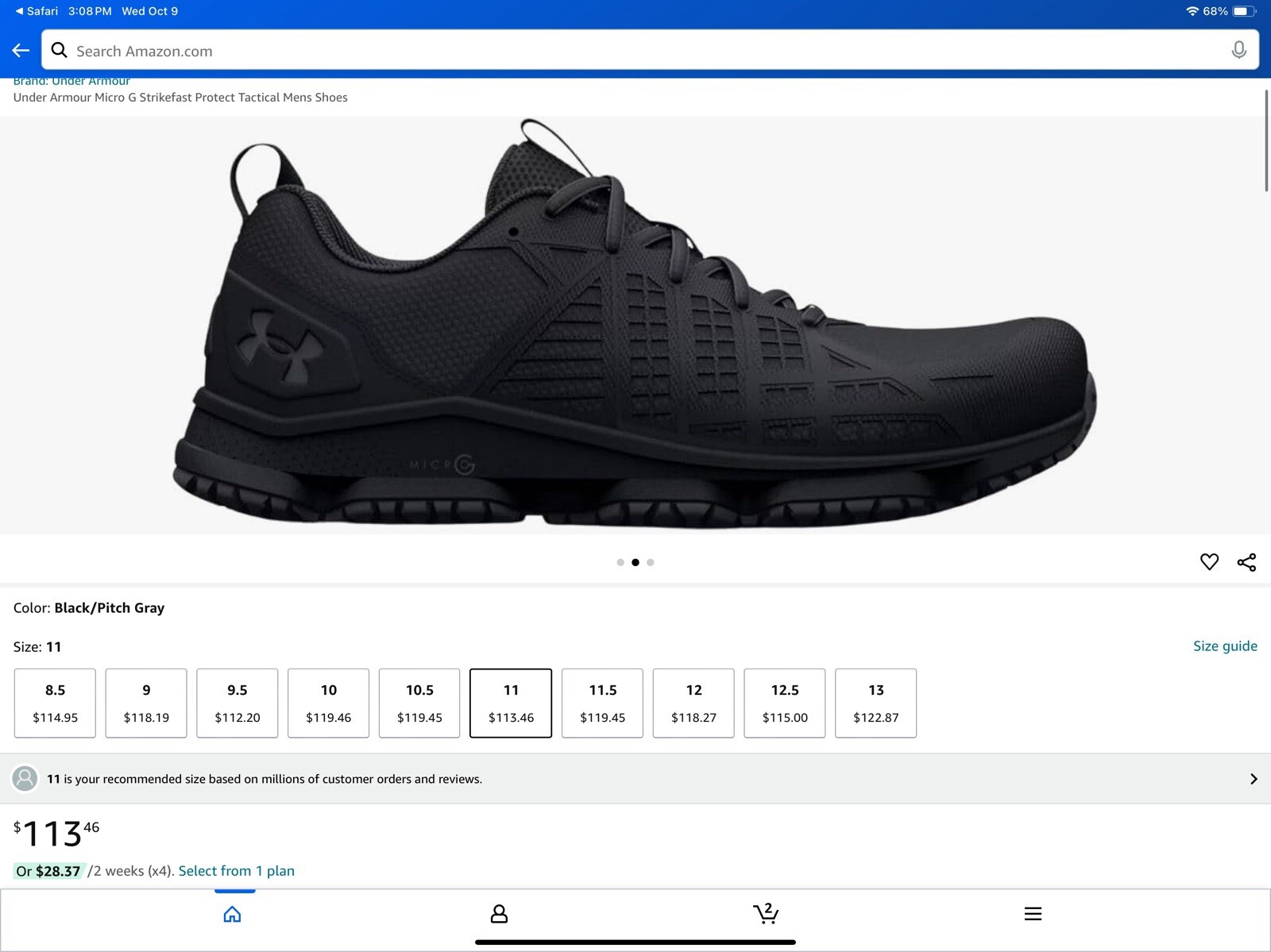The height and width of the screenshot is (952, 1271).
Task: Tap the microphone voice search icon
Action: 1238,51
